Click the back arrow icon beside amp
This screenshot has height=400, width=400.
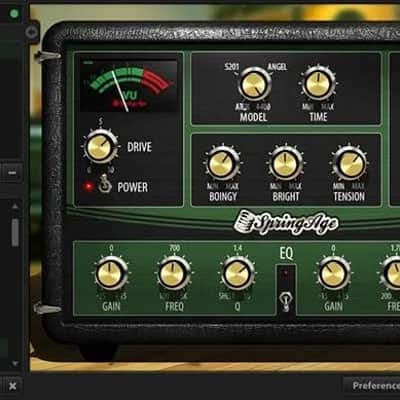pos(32,32)
